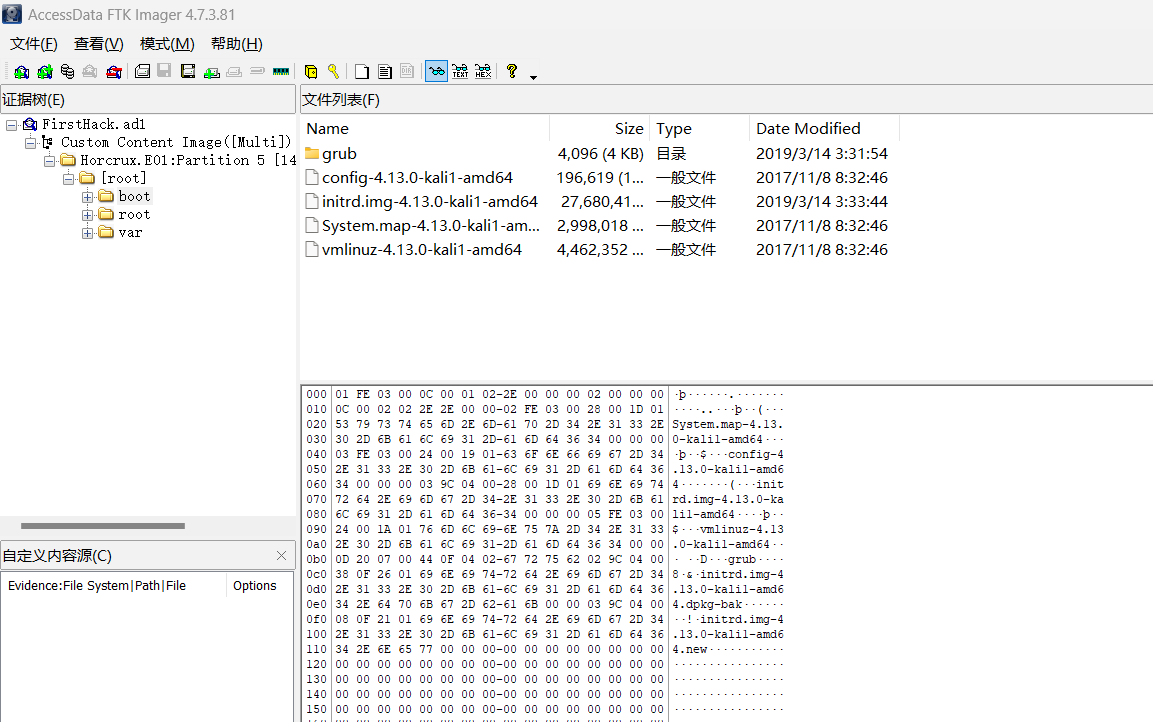Screen dimensions: 1153x722
Task: Click Export File Hash List icon
Action: pyautogui.click(x=385, y=71)
